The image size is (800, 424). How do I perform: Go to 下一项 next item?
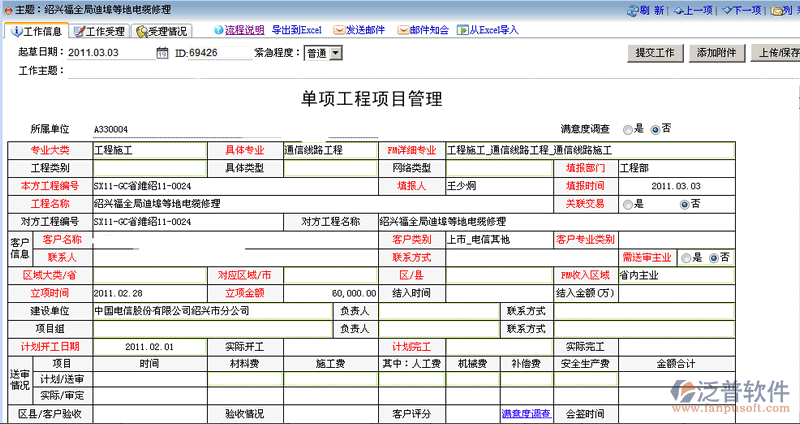[x=741, y=10]
